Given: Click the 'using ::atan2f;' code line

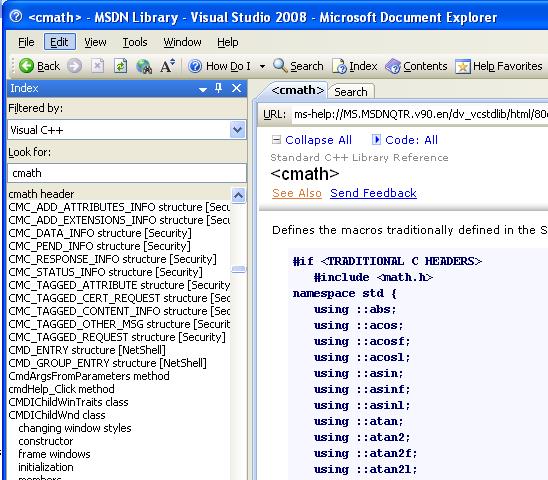Looking at the screenshot, I should click(366, 453).
